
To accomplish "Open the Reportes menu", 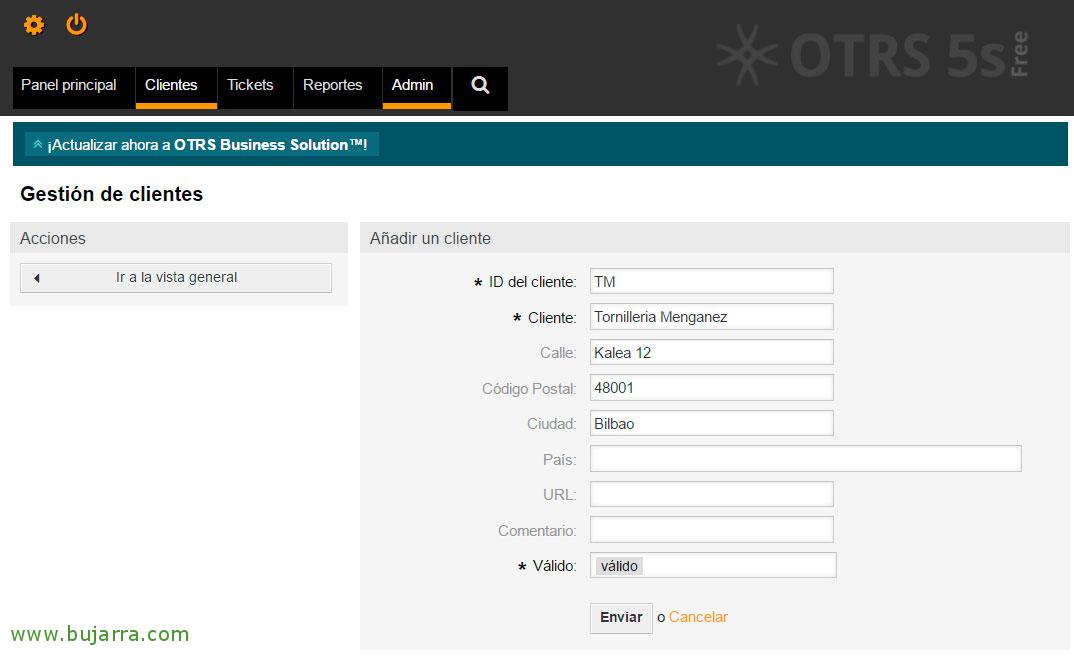I will (x=332, y=86).
